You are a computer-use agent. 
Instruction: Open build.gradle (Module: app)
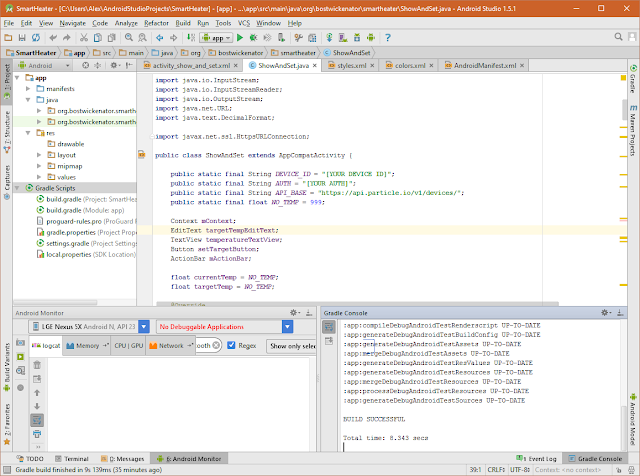[80, 210]
